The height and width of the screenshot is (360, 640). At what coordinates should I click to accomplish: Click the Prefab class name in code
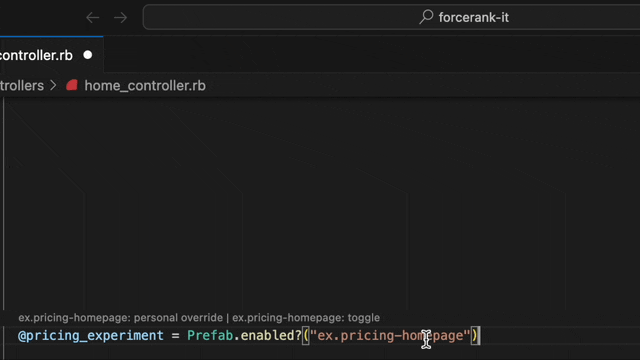pos(210,336)
